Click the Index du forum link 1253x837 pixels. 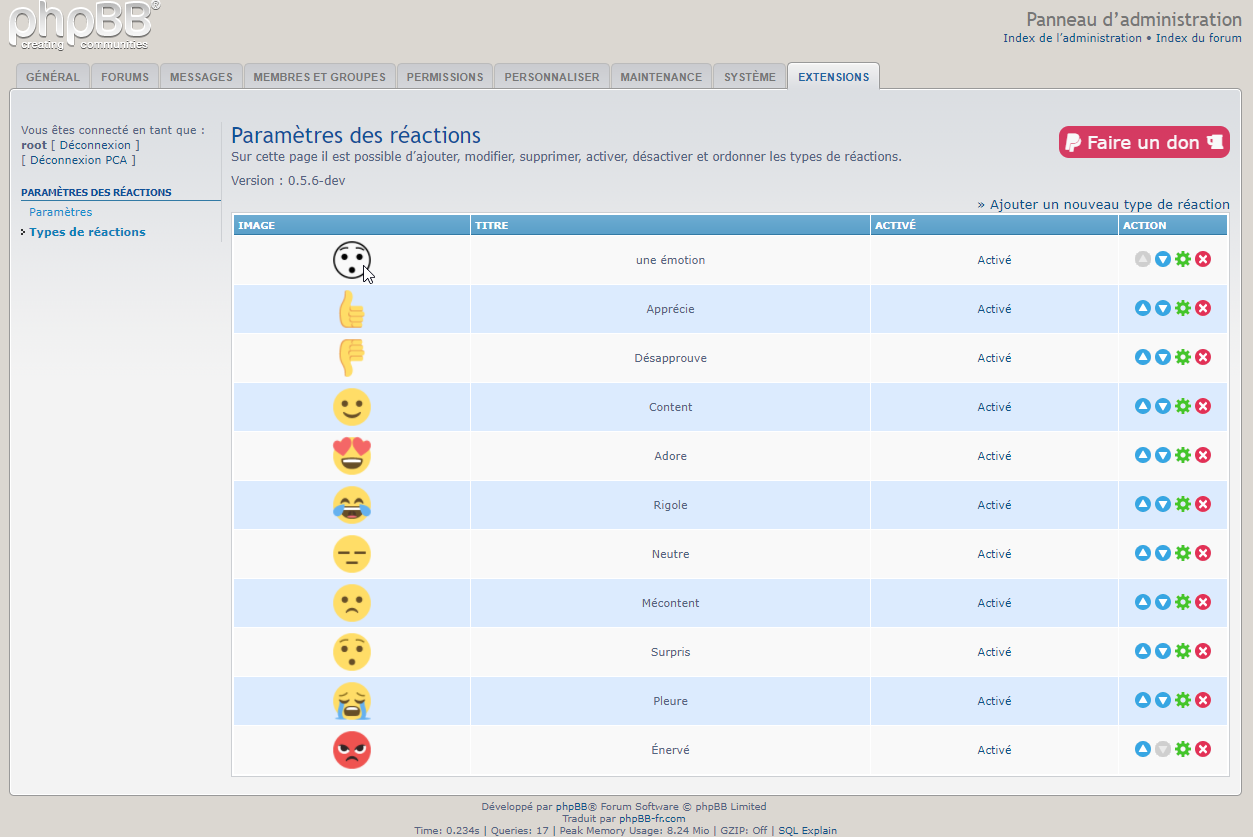coord(1199,38)
